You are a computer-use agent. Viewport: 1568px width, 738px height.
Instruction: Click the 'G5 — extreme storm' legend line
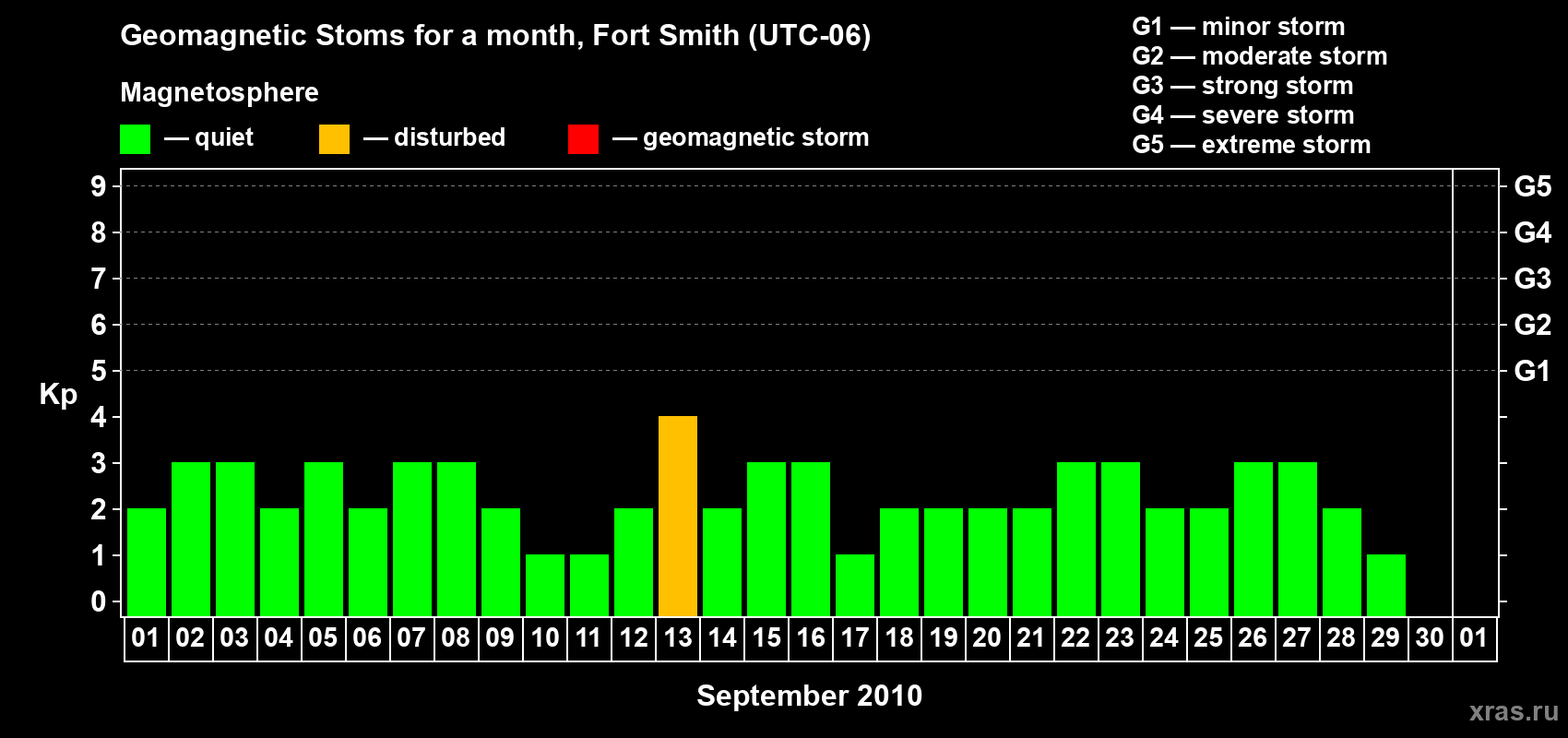1251,145
